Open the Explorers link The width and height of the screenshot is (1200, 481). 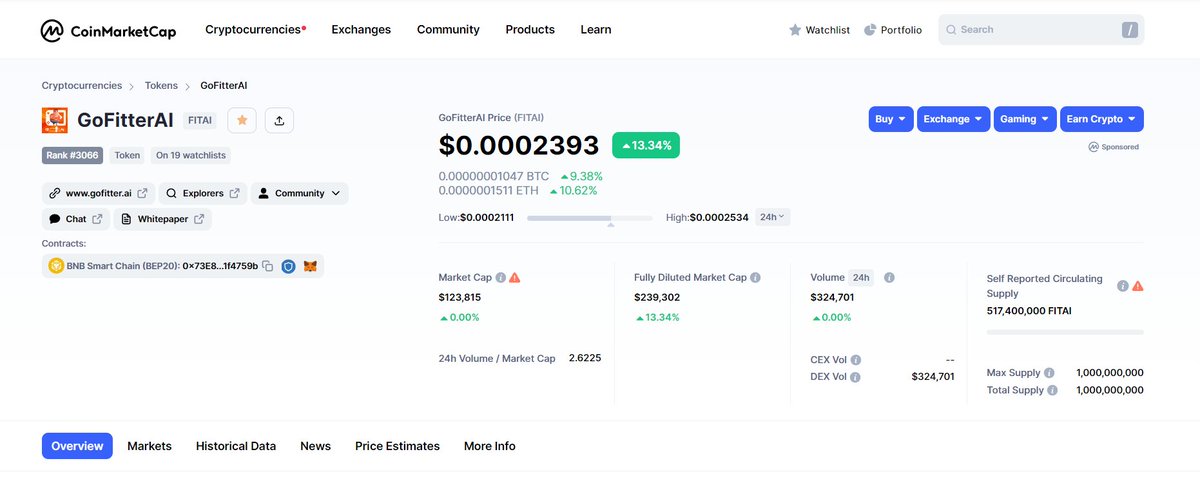(x=202, y=193)
